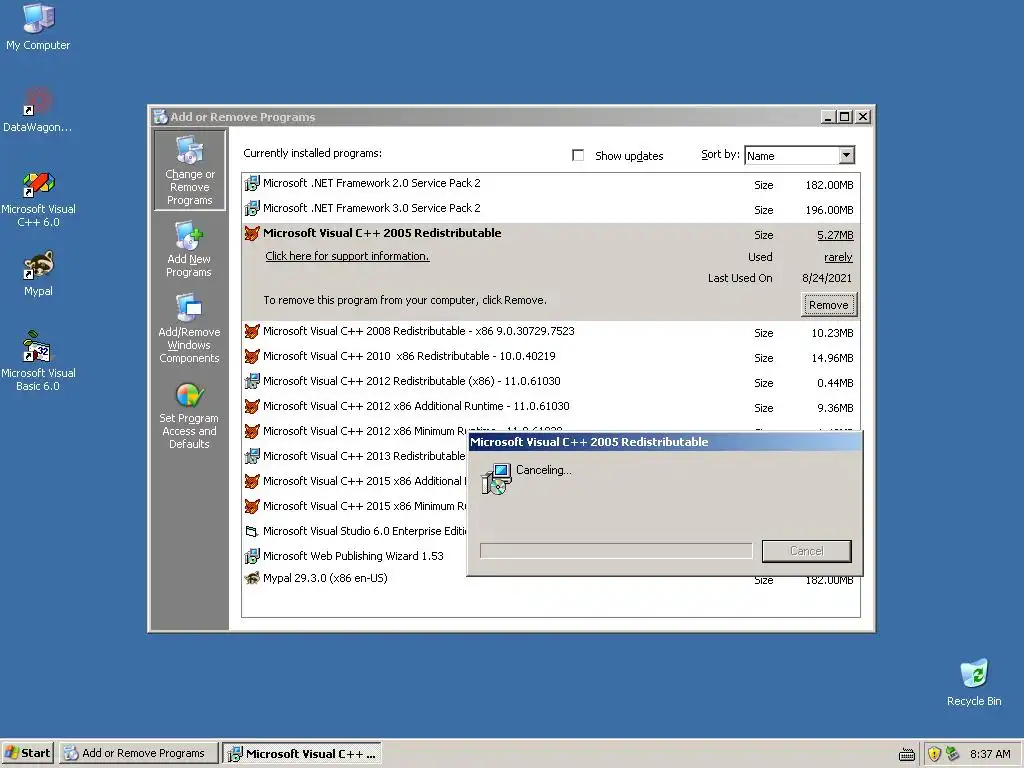The height and width of the screenshot is (768, 1024).
Task: Select Microsoft Web Publishing Wizard 1.53 entry
Action: tap(355, 556)
